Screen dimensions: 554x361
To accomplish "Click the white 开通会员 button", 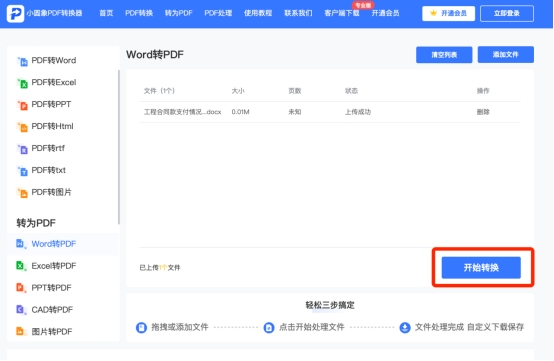I will click(448, 13).
